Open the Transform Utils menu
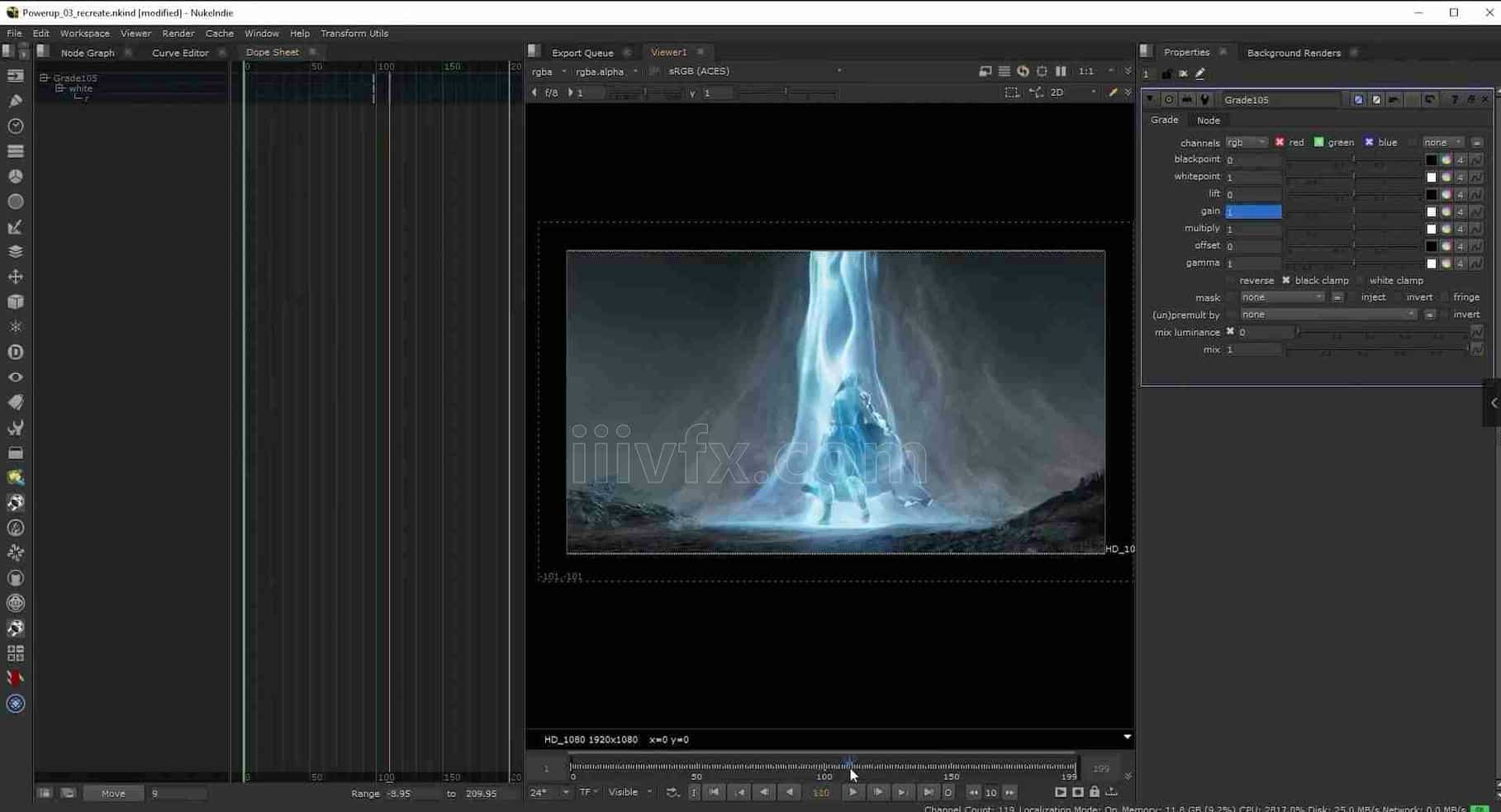This screenshot has width=1501, height=812. (x=354, y=33)
